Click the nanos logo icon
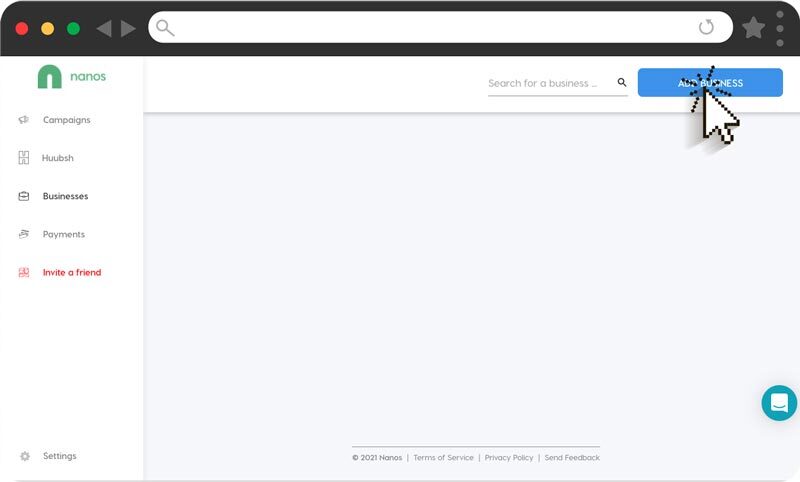The height and width of the screenshot is (482, 800). pos(49,77)
